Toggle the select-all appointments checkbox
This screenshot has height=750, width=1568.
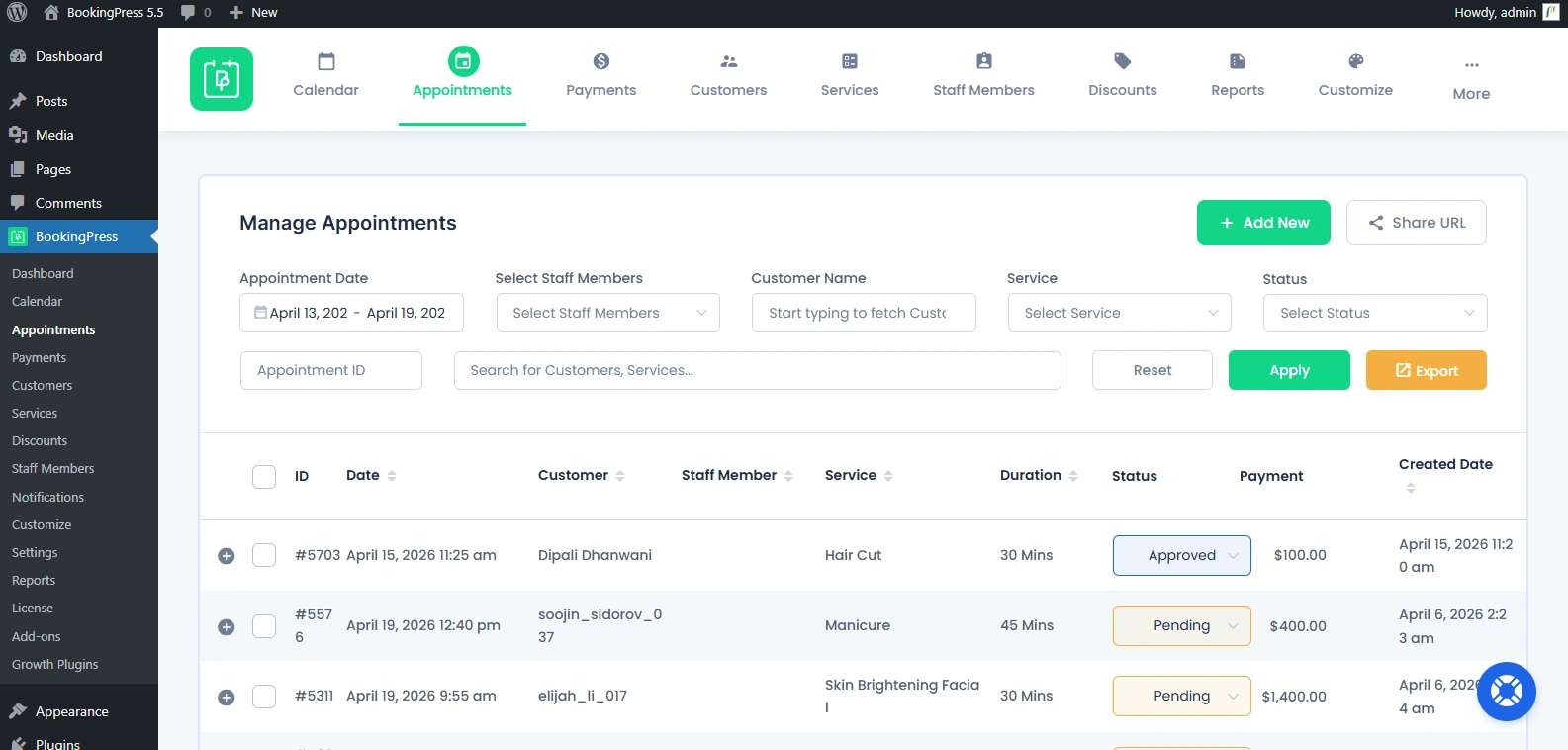(264, 476)
